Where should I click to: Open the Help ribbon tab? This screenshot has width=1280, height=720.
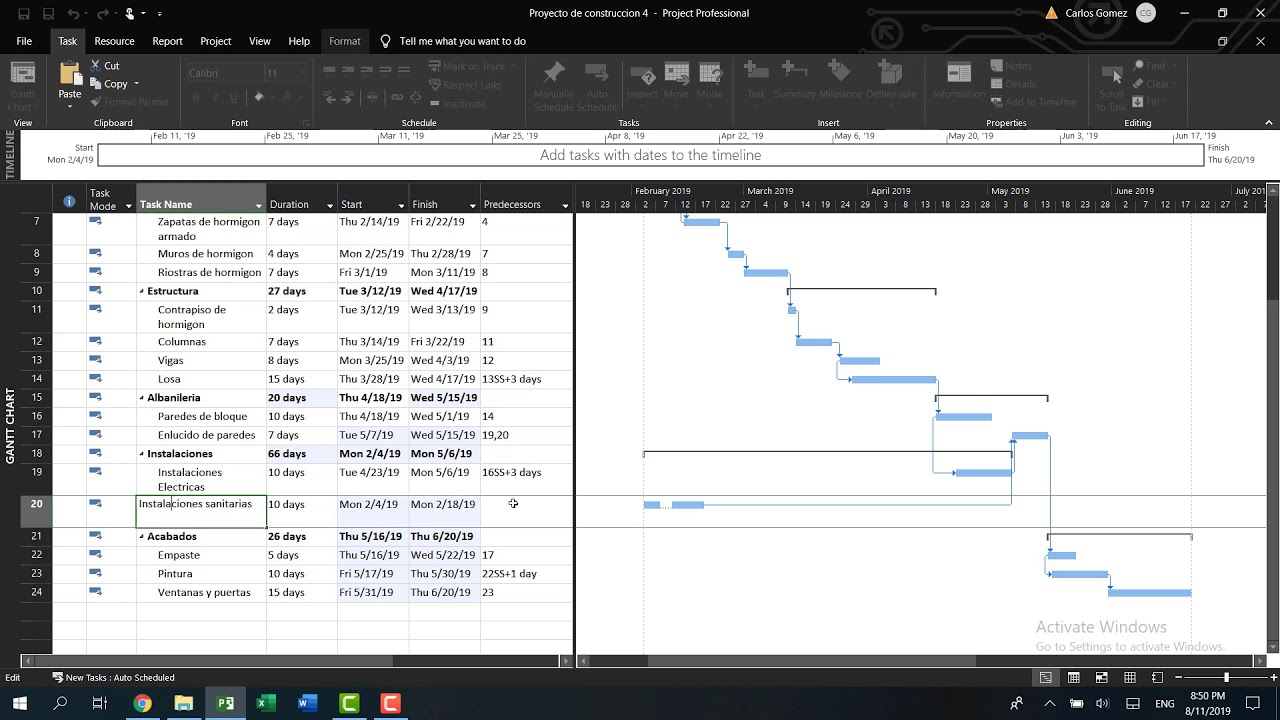(x=299, y=41)
